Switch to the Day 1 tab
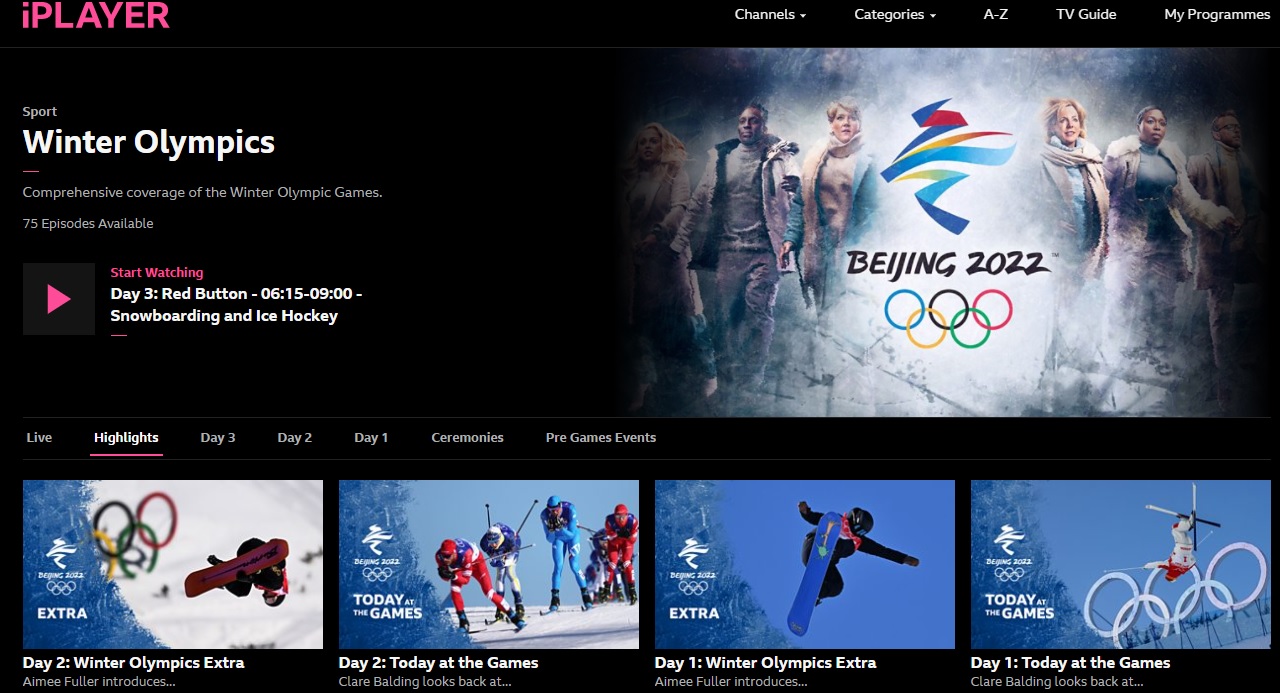The width and height of the screenshot is (1280, 693). [x=371, y=437]
